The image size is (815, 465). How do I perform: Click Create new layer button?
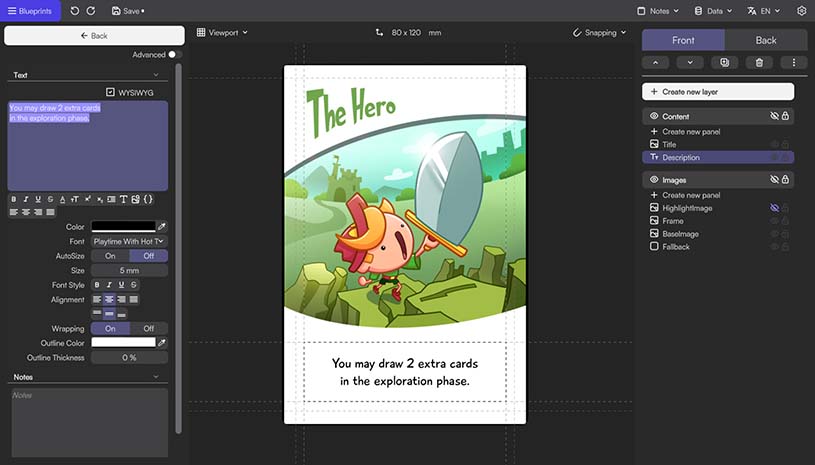[717, 92]
